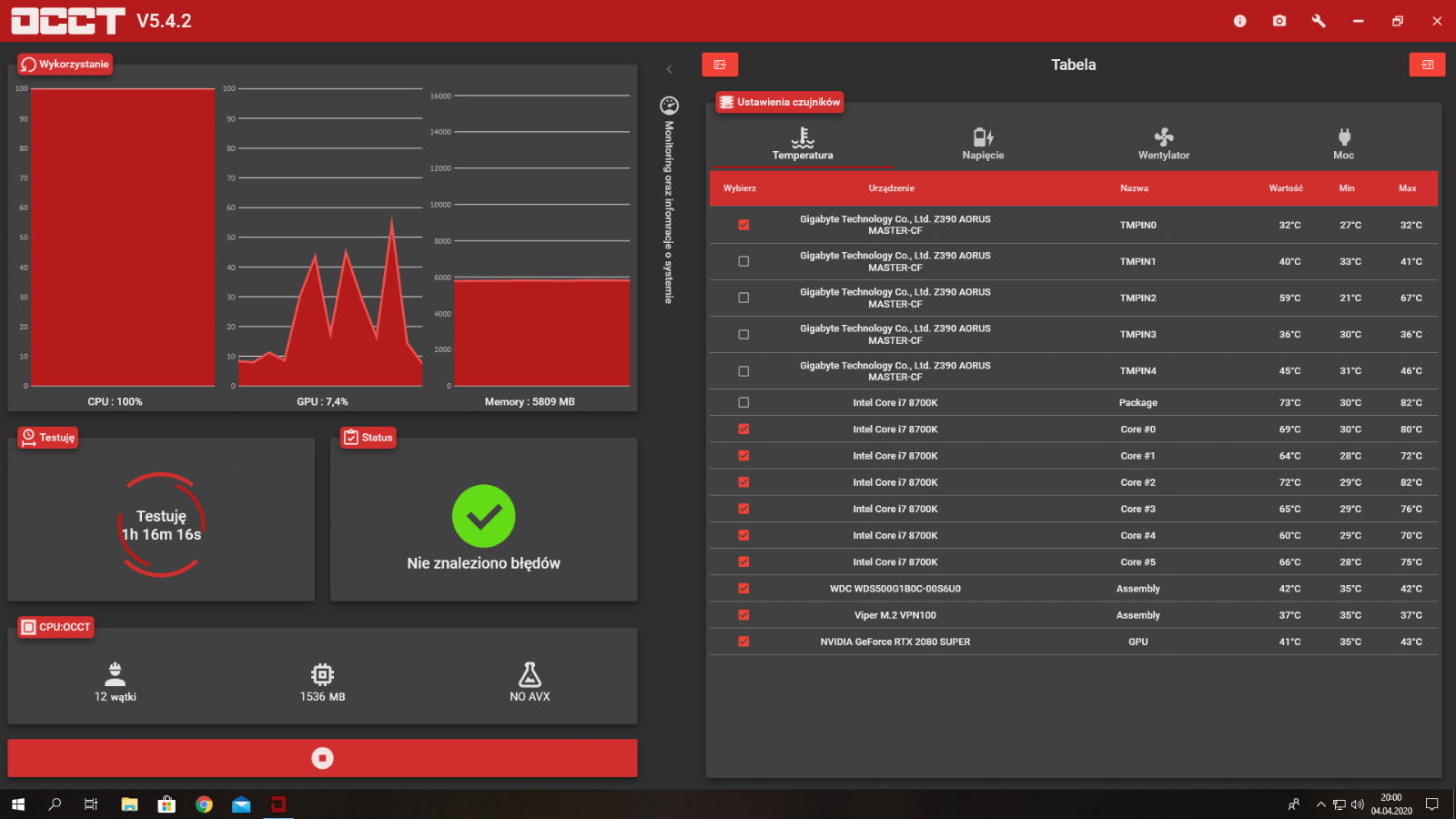The width and height of the screenshot is (1456, 819).
Task: Uncheck the RTX 2080 SUPER GPU checkbox
Action: coord(743,642)
